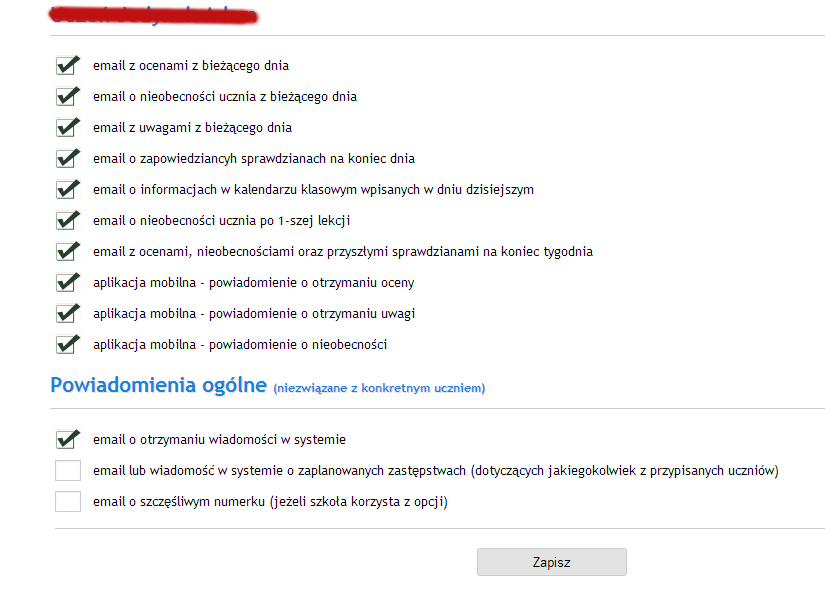Image resolution: width=825 pixels, height=595 pixels.
Task: Uncheck aplikacja mobilna powiadomienie o otrzymaniu uwagi
Action: pyautogui.click(x=68, y=314)
